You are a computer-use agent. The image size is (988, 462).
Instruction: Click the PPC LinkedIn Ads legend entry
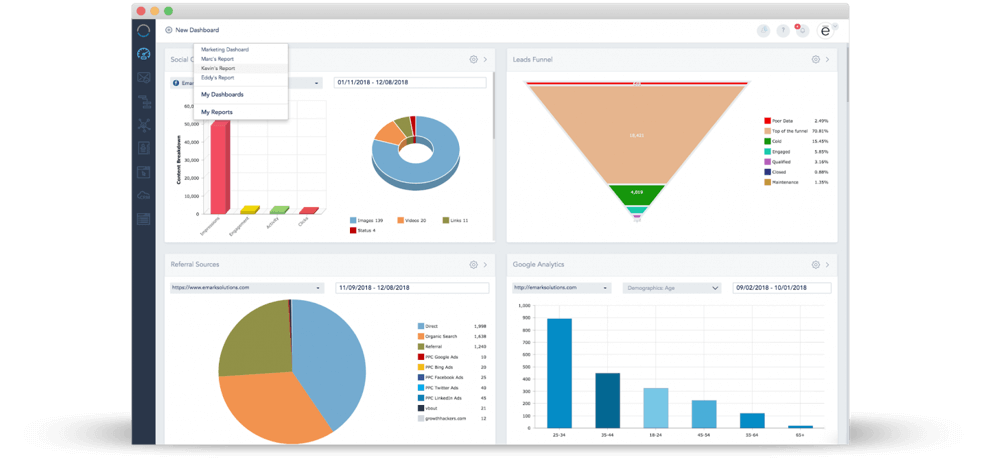[453, 398]
